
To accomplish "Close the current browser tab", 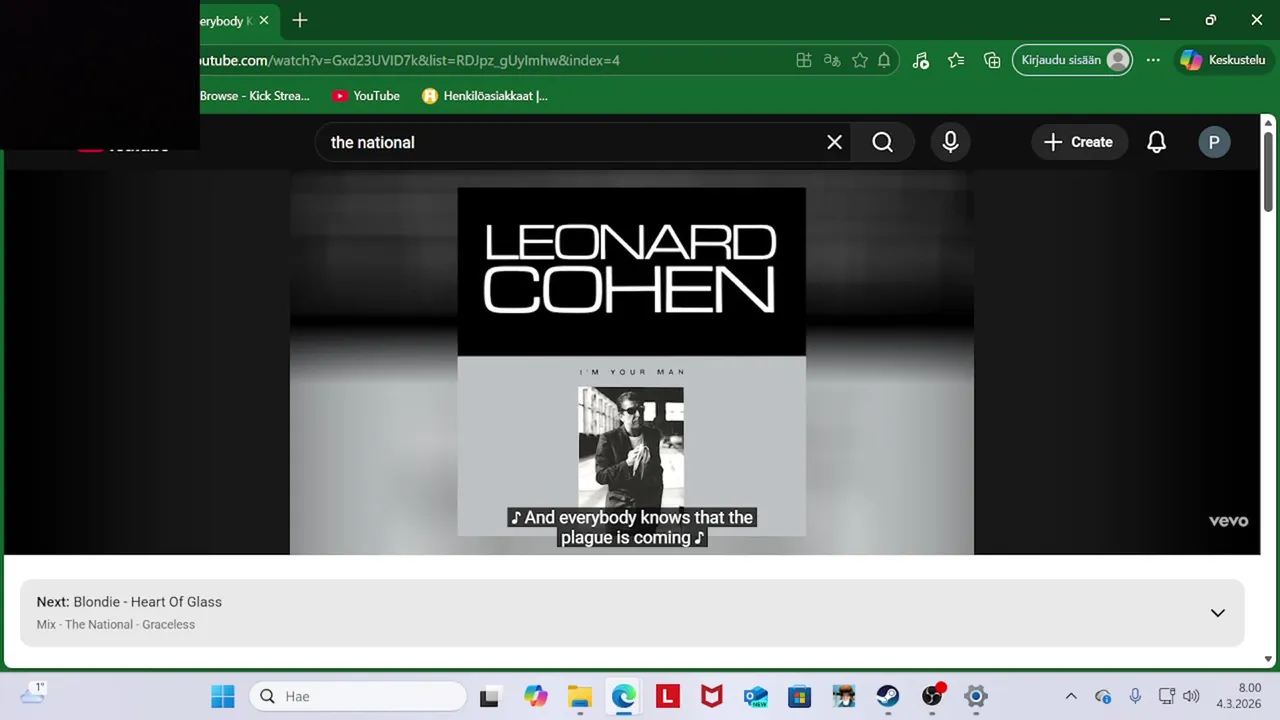I will 264,20.
